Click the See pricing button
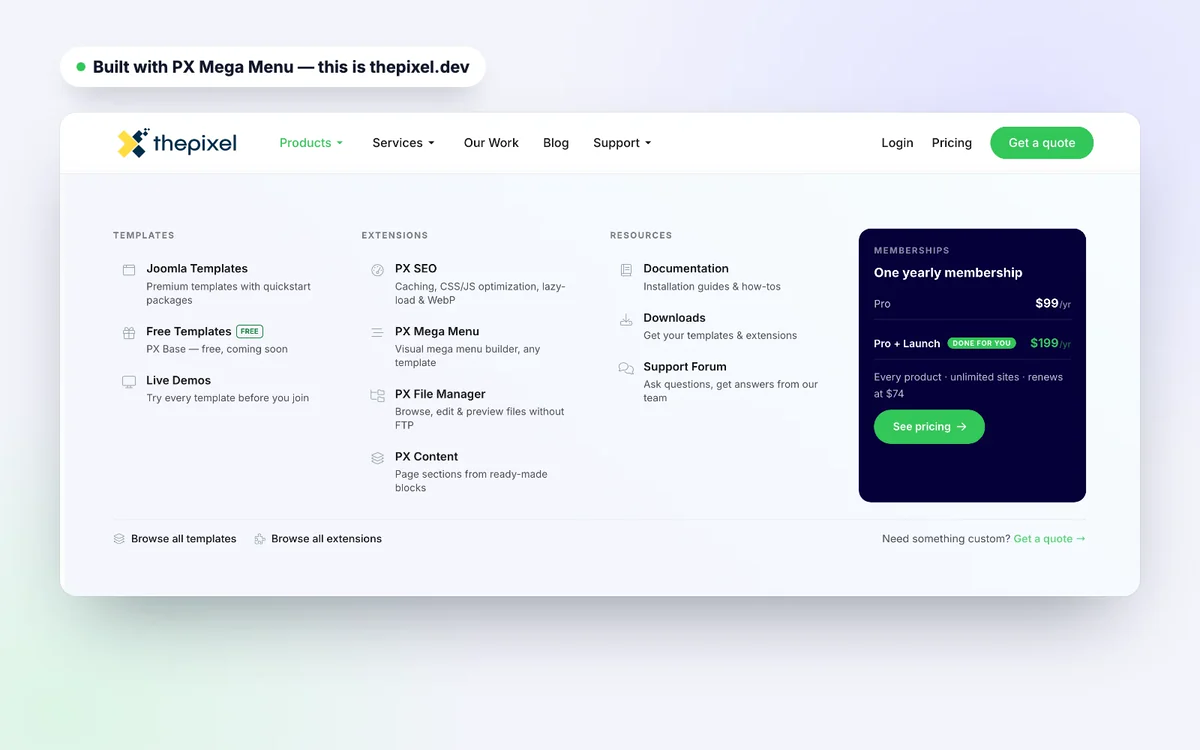This screenshot has height=750, width=1200. (x=929, y=427)
